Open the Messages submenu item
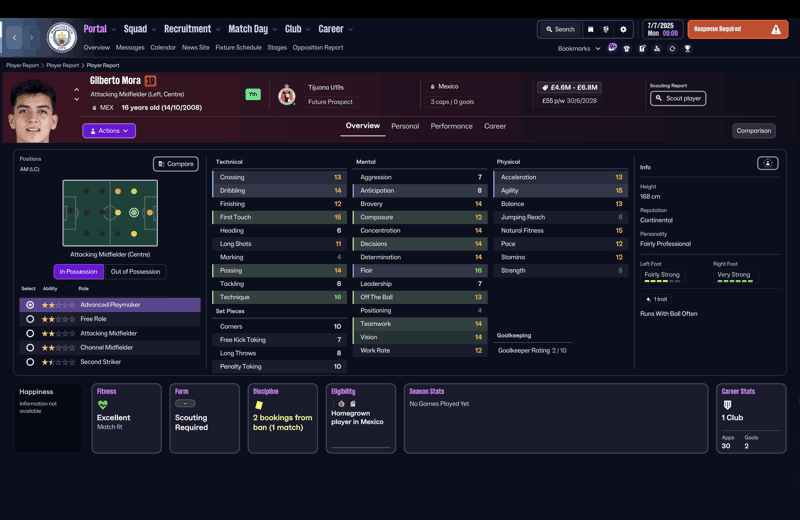Image resolution: width=800 pixels, height=520 pixels. [130, 47]
